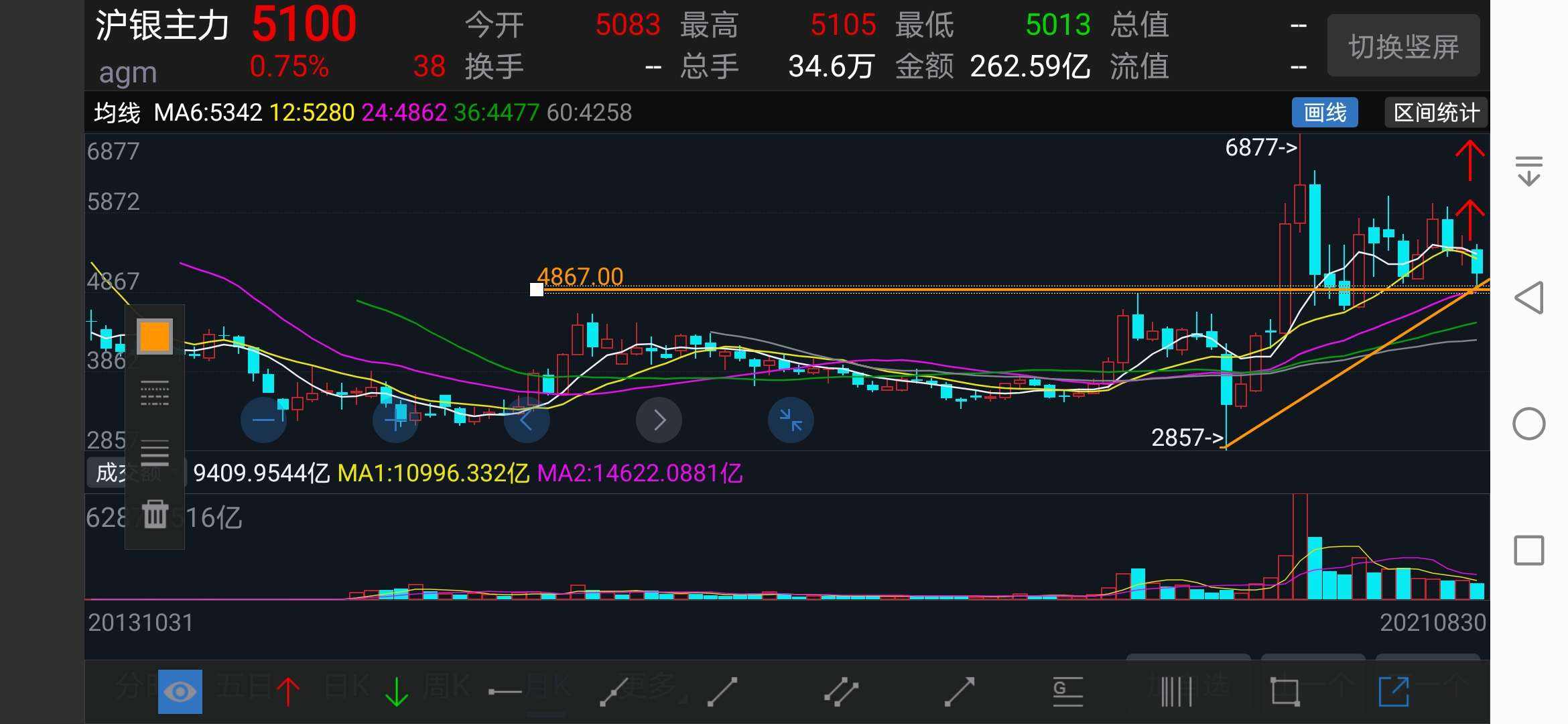This screenshot has width=1568, height=724.
Task: Tap the hide navigation bar arrow icon
Action: 1529,170
